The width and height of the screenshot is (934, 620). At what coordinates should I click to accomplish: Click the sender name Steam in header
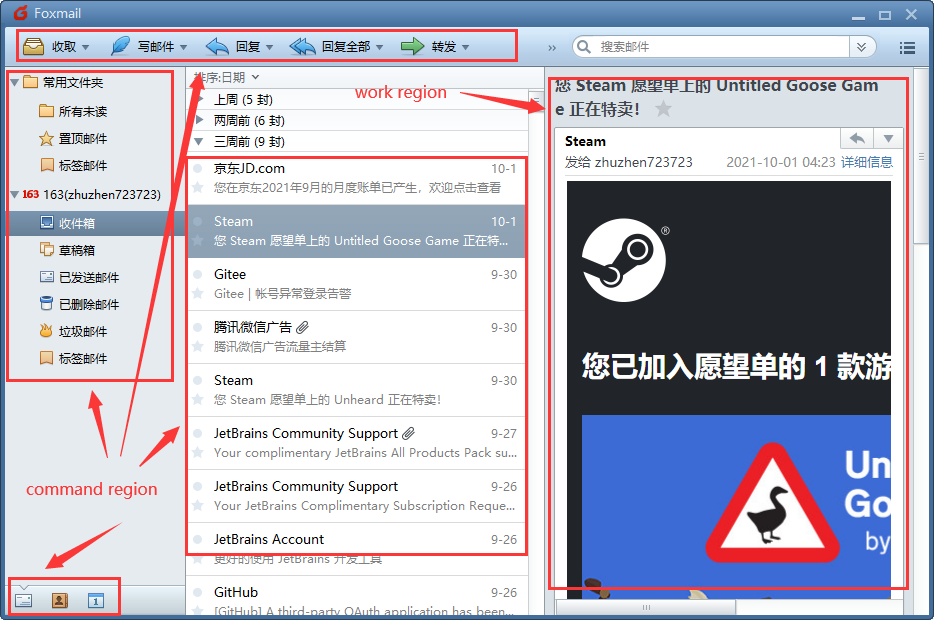click(x=585, y=141)
